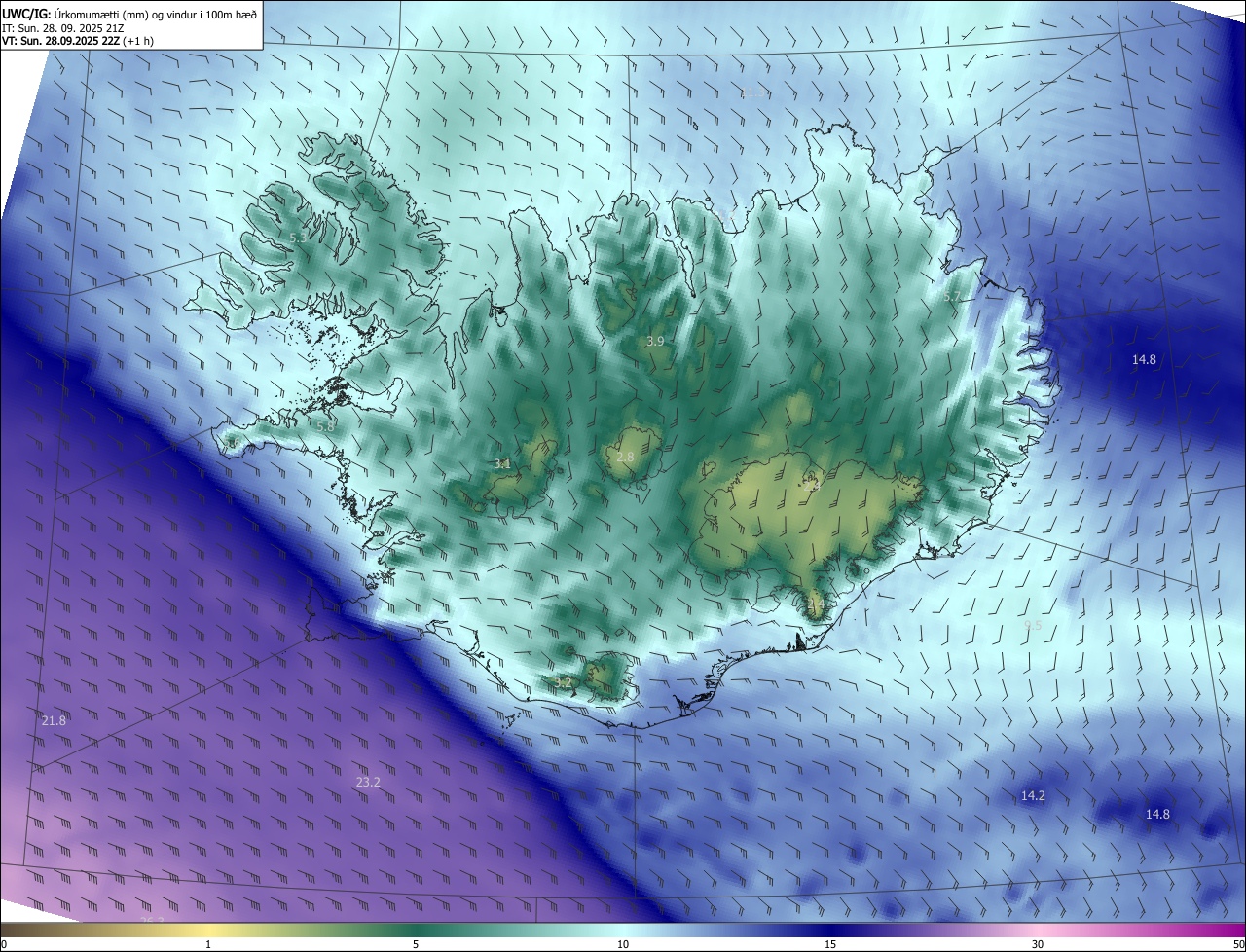Click the 5.3 value over the Westfjords

299,238
